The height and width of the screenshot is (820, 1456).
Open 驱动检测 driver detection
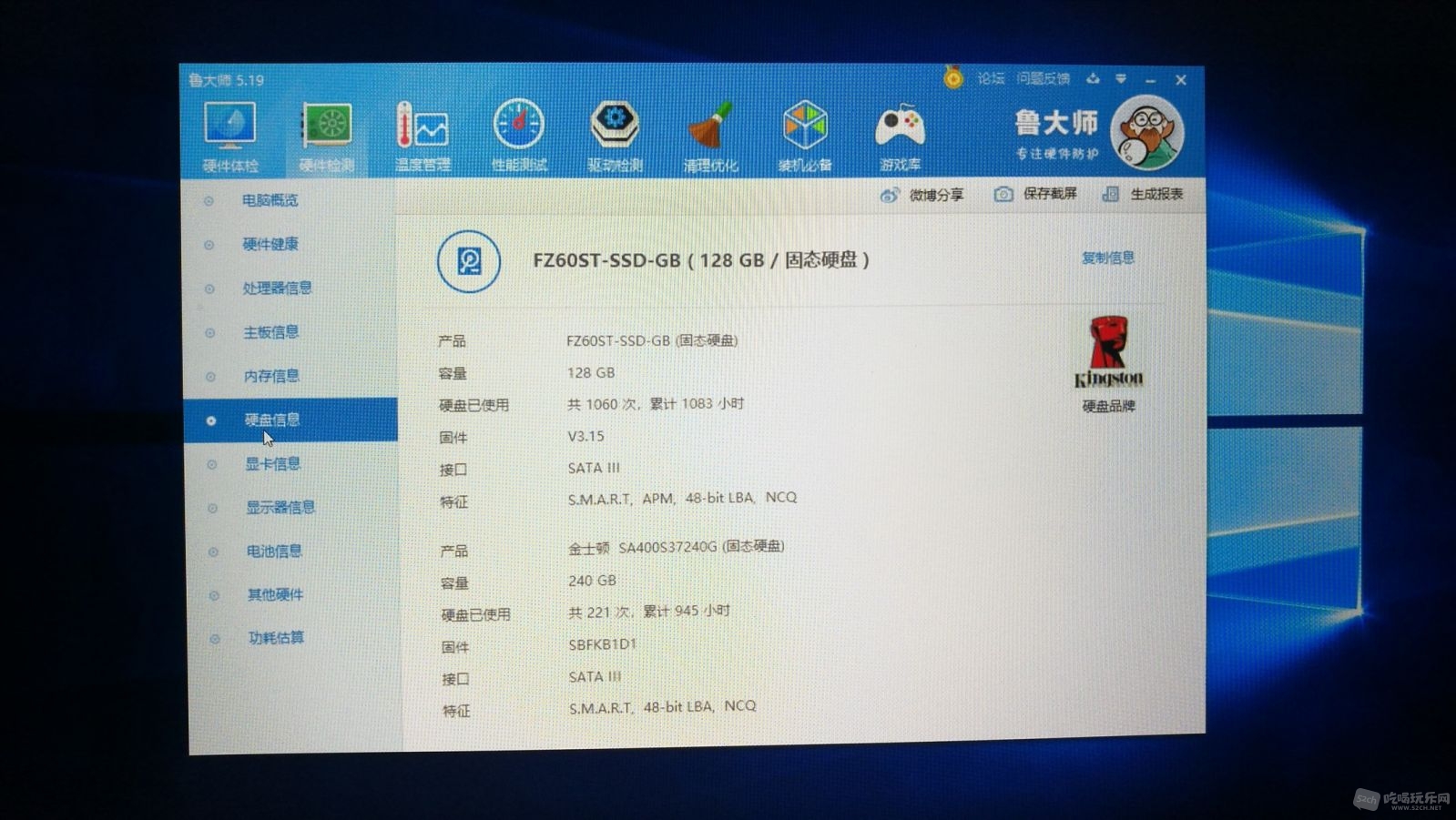pyautogui.click(x=615, y=137)
